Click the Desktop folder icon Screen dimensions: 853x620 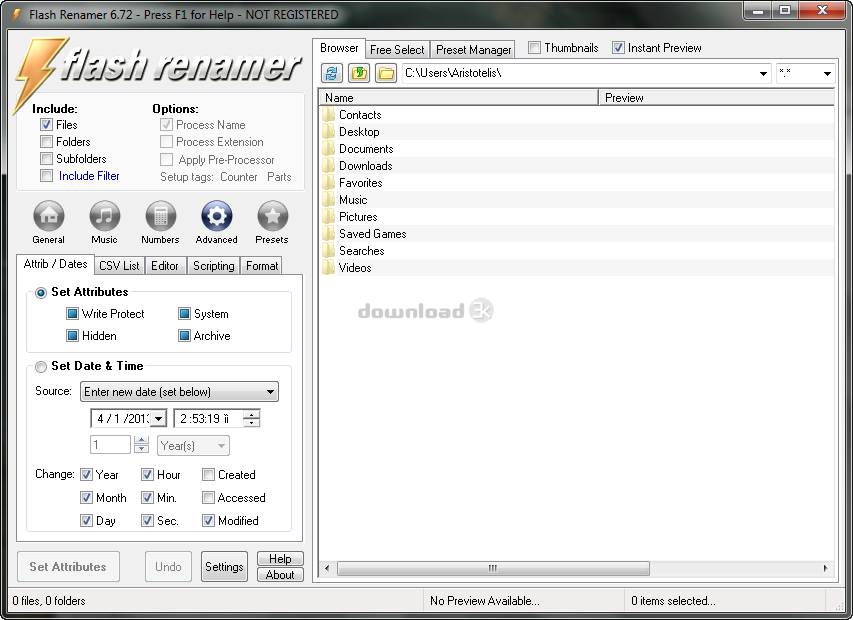pos(328,132)
